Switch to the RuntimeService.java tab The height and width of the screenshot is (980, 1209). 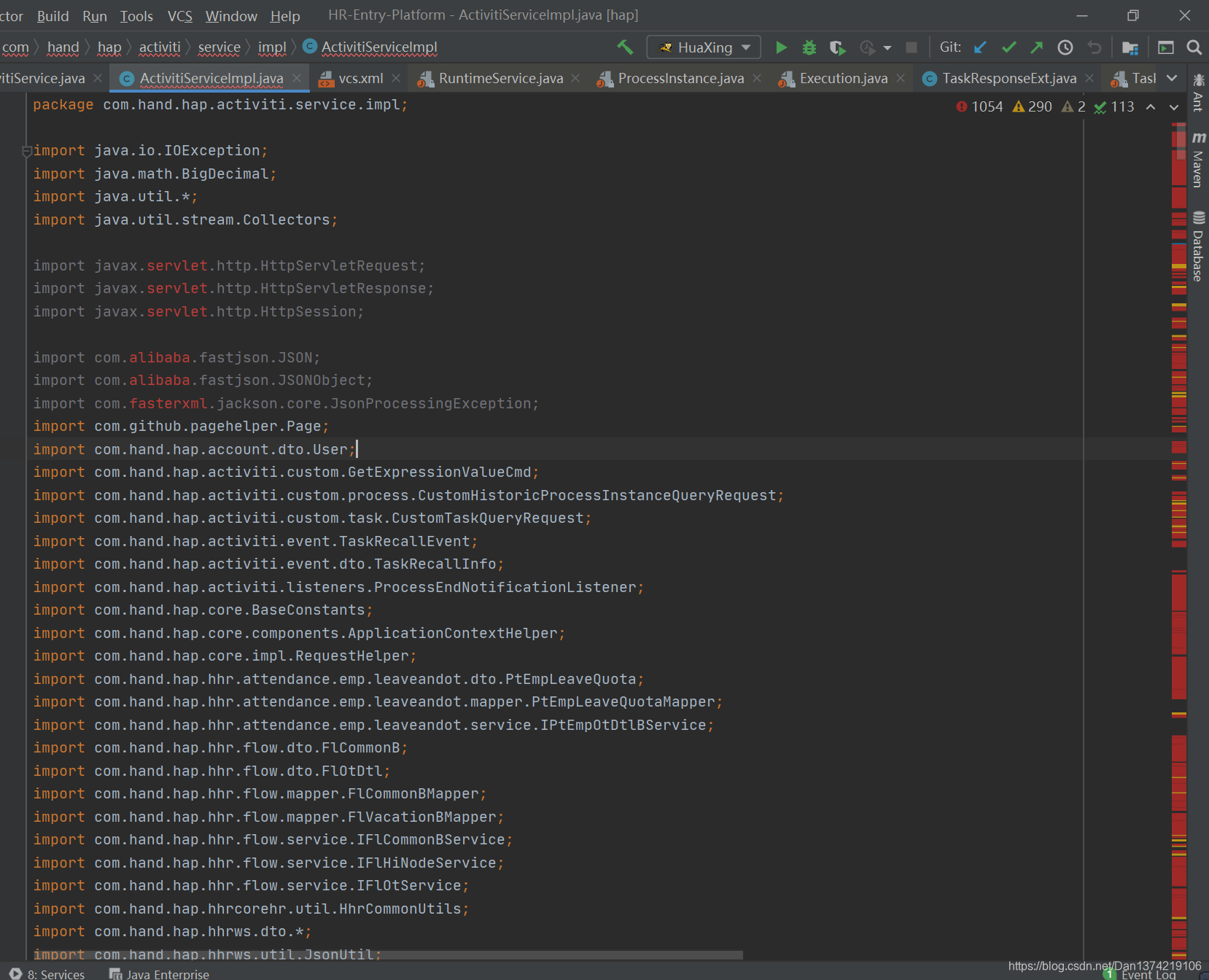[500, 79]
